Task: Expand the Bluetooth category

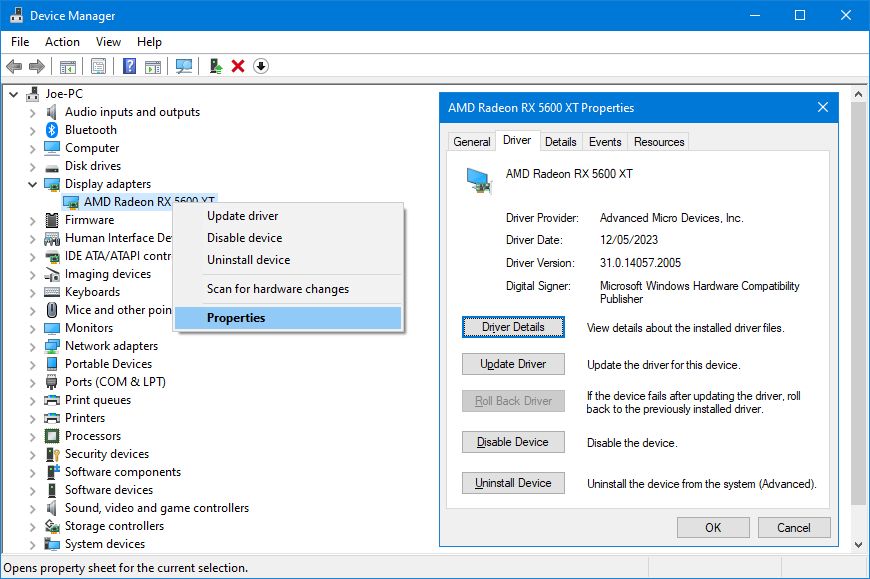Action: (32, 131)
